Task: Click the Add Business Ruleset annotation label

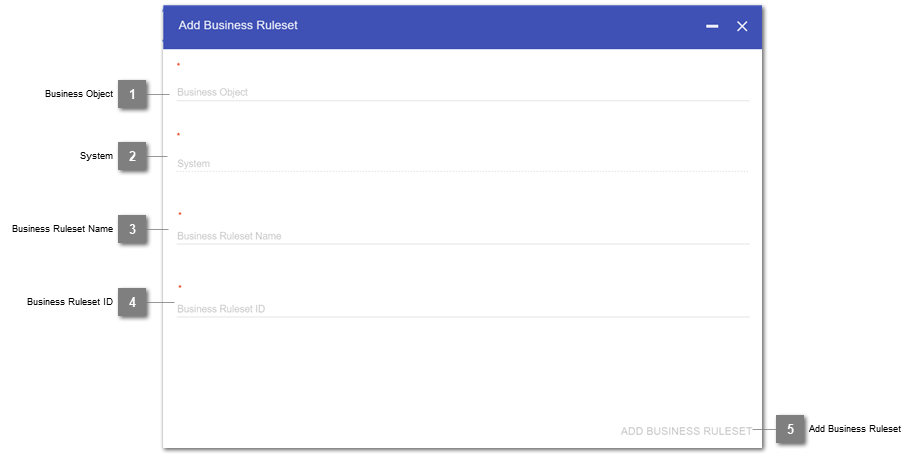Action: 855,429
